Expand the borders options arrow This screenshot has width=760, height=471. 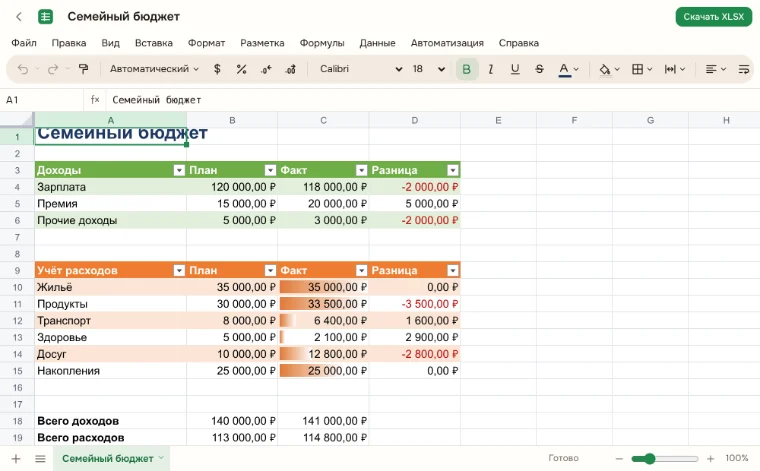pos(650,69)
